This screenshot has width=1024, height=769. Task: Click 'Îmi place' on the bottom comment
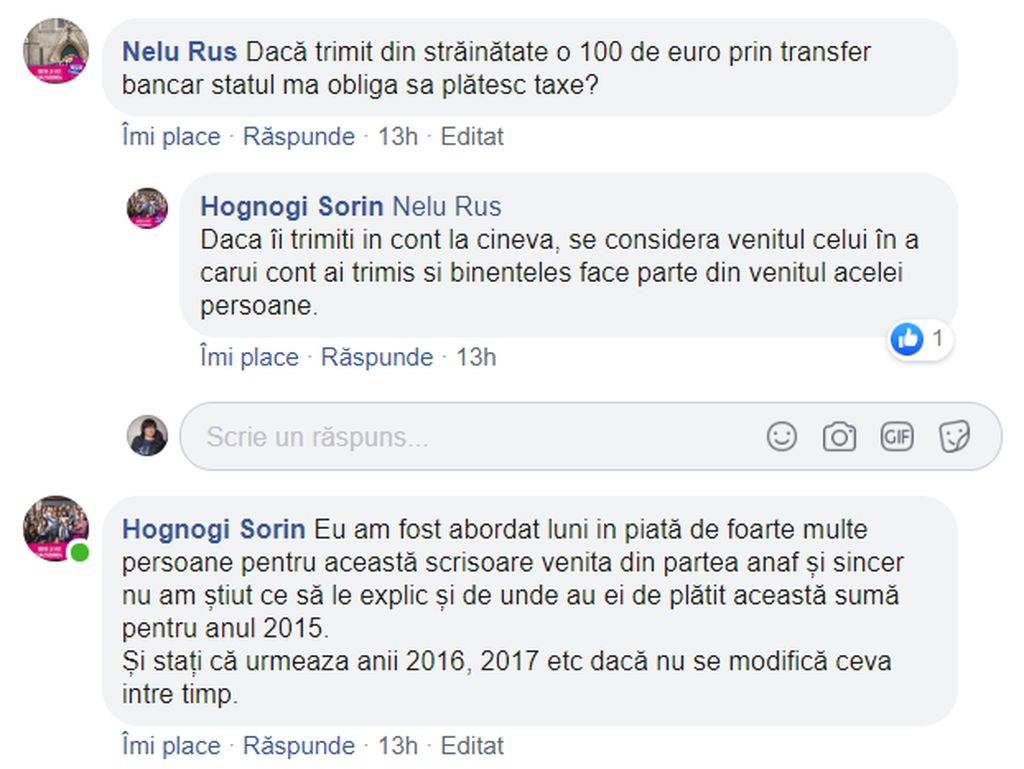(171, 746)
